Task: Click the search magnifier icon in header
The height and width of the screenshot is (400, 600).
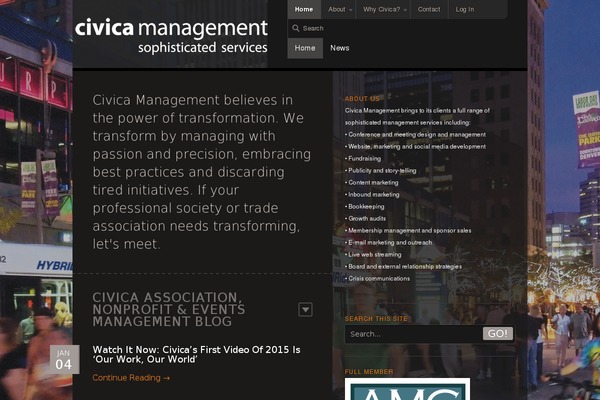Action: (295, 28)
